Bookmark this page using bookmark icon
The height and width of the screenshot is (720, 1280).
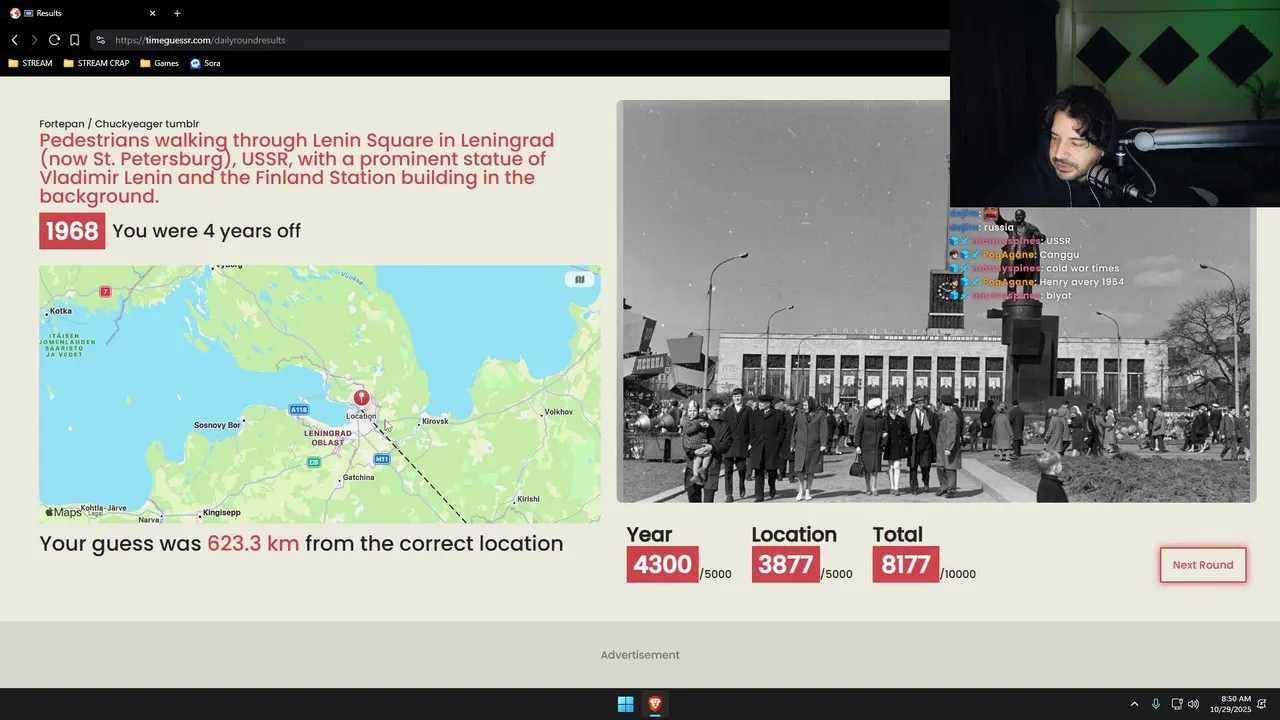click(74, 40)
